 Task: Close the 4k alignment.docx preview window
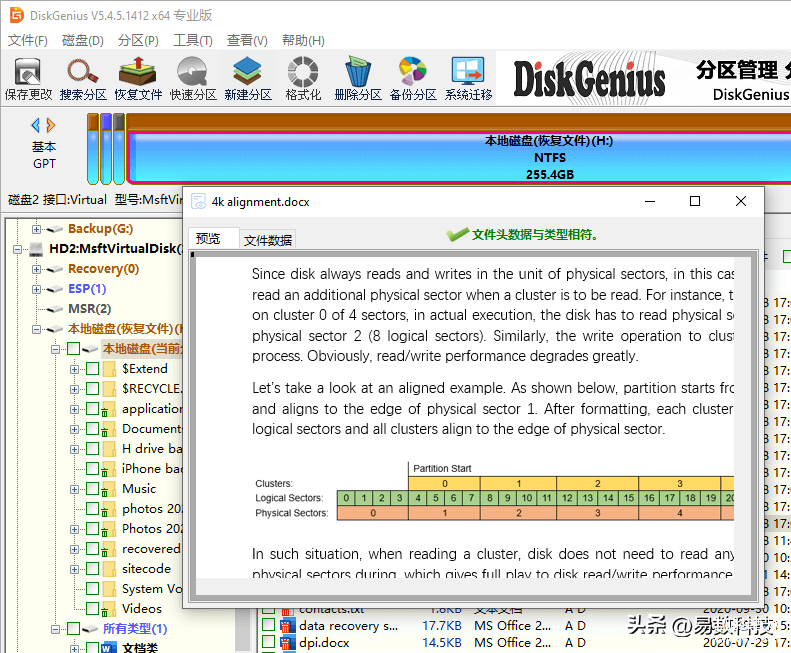click(741, 201)
